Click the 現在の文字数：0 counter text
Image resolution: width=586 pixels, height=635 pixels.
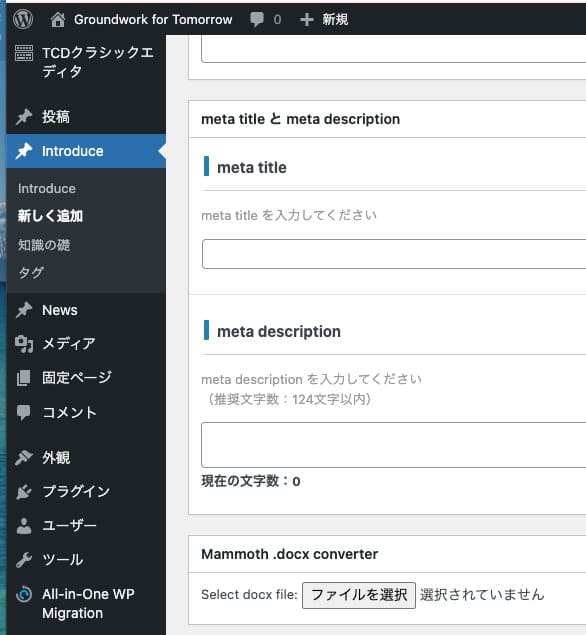[x=251, y=481]
